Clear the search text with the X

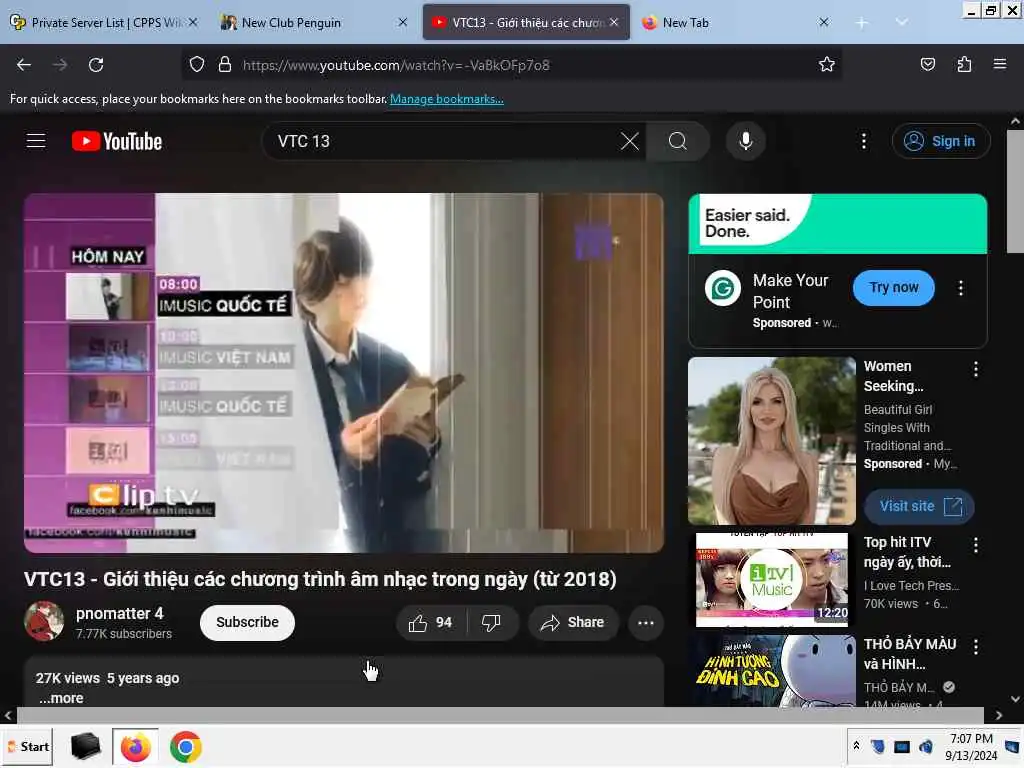pyautogui.click(x=630, y=141)
